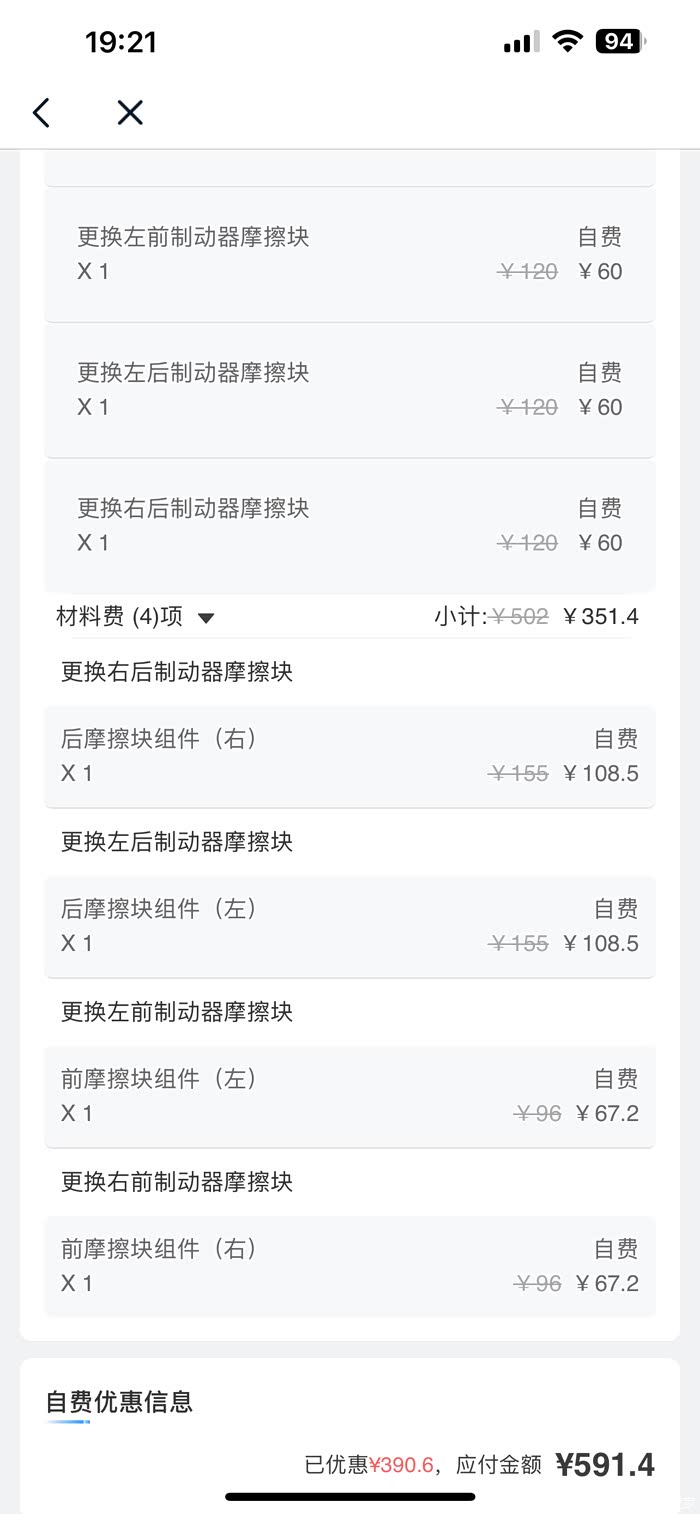Select the 更换右后制动器摩擦块 labor item card
The height and width of the screenshot is (1514, 700).
(x=350, y=525)
